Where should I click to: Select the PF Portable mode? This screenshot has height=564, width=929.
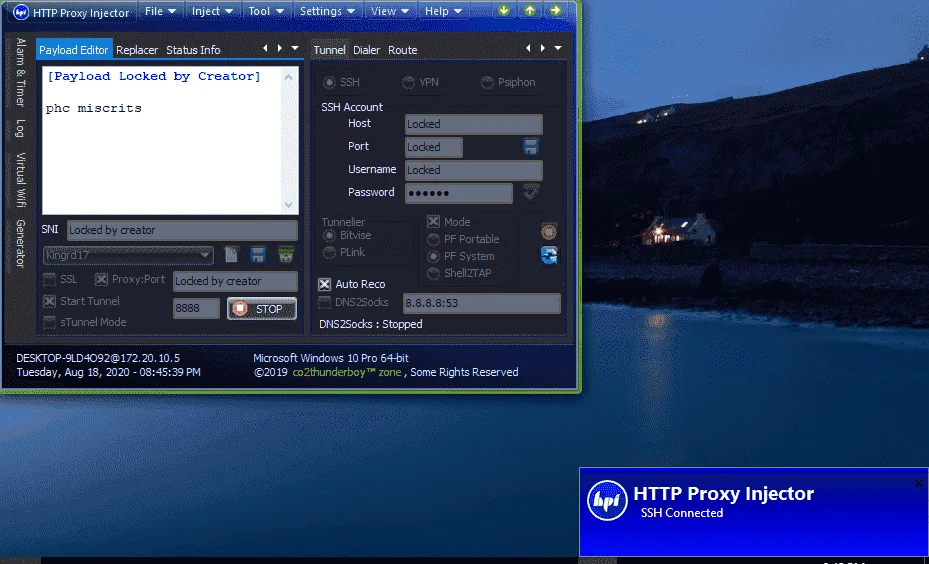[434, 239]
